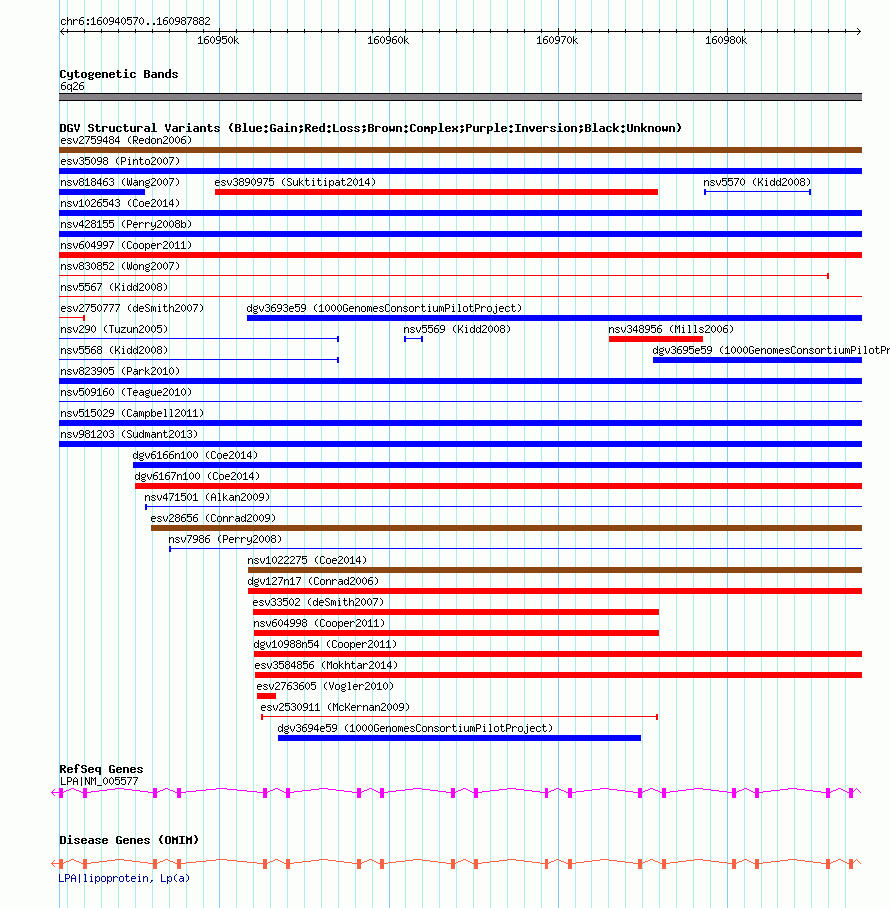This screenshot has width=890, height=908.
Task: Open LPA|lipoprotein, Lp(a) OMIM link
Action: click(x=124, y=878)
